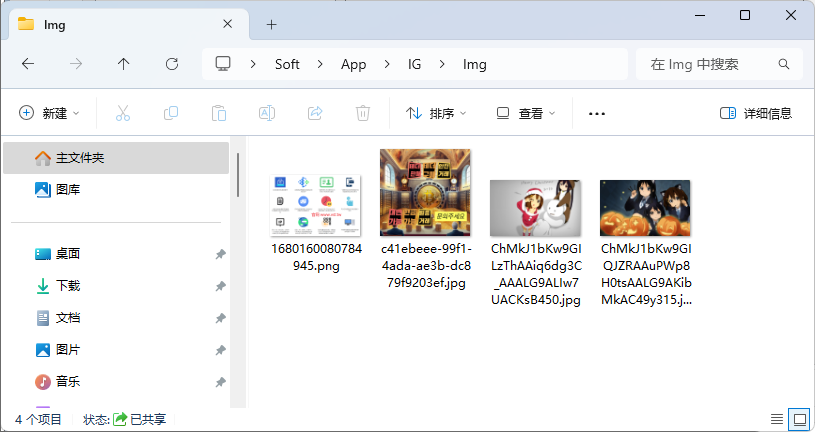Image resolution: width=815 pixels, height=432 pixels.
Task: Click file name ending UACKsB450.jpg
Action: 536,274
